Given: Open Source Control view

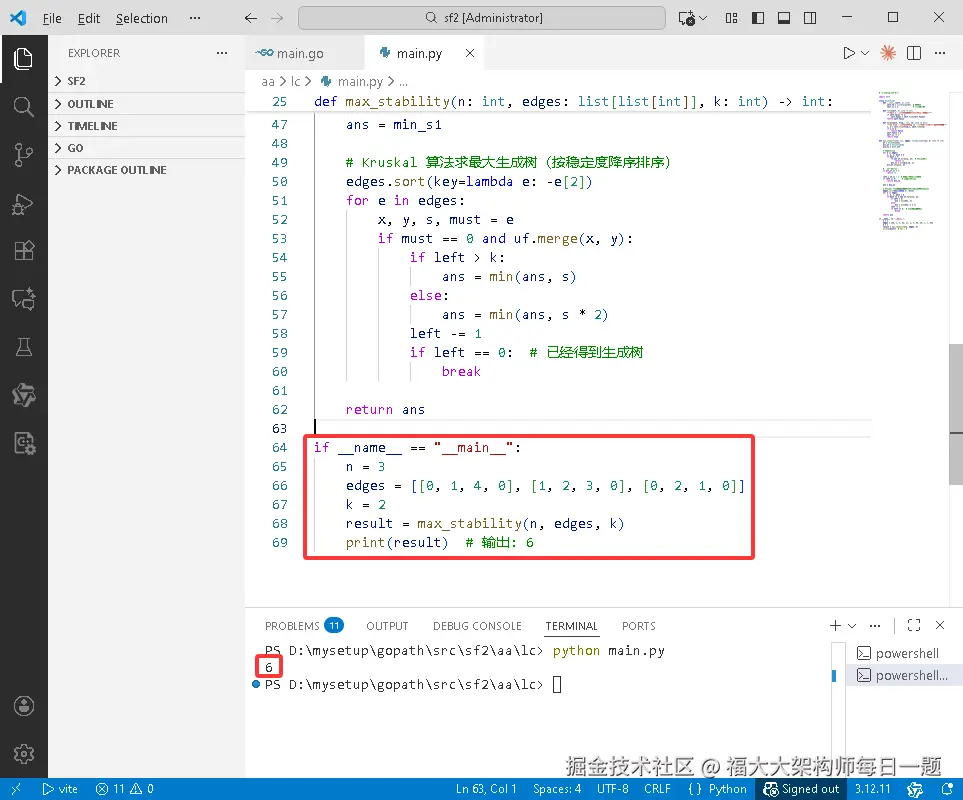Looking at the screenshot, I should (23, 155).
